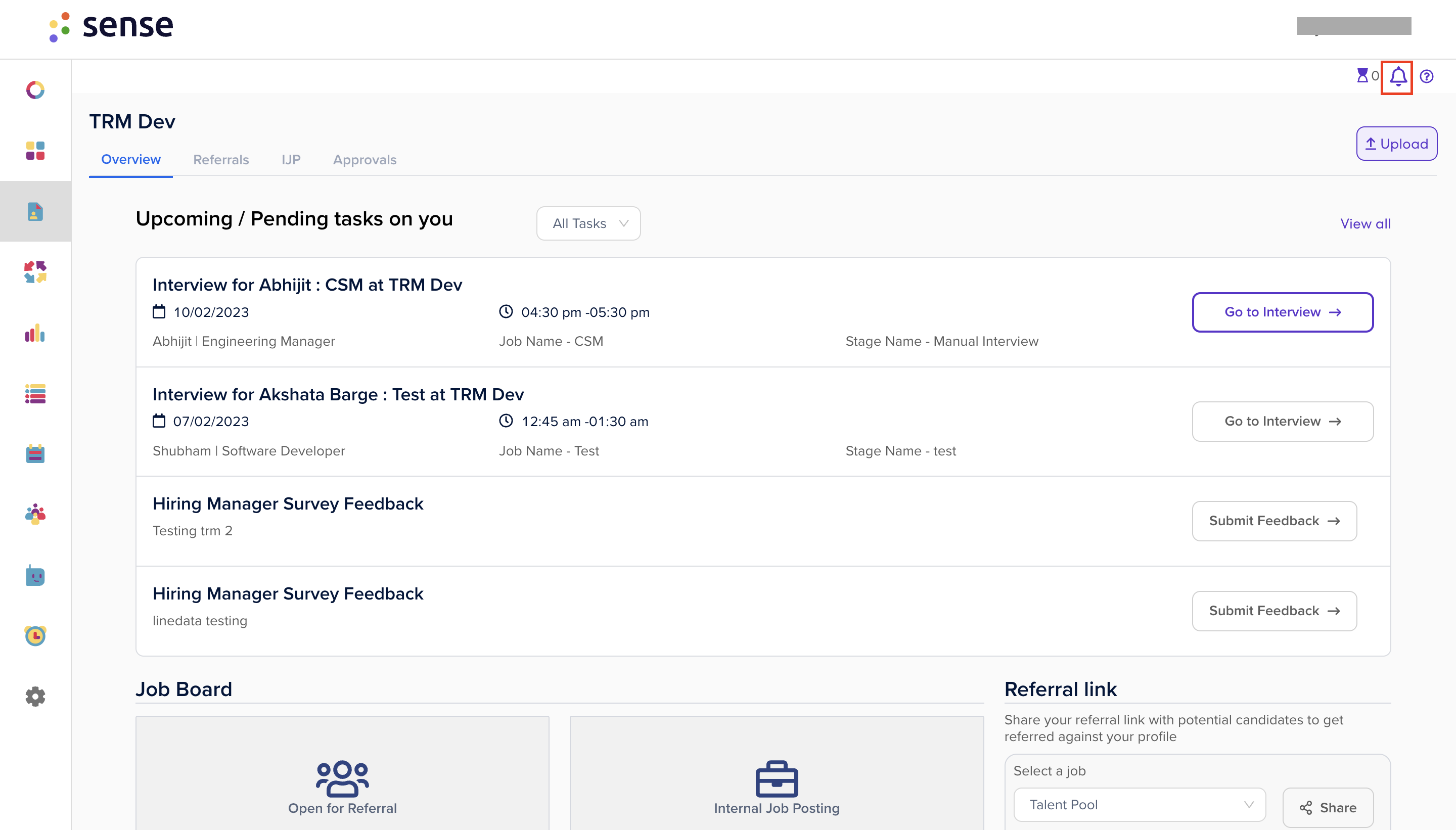Click the hourglass pending counter icon
Screen dimensions: 1456x830
[1362, 75]
